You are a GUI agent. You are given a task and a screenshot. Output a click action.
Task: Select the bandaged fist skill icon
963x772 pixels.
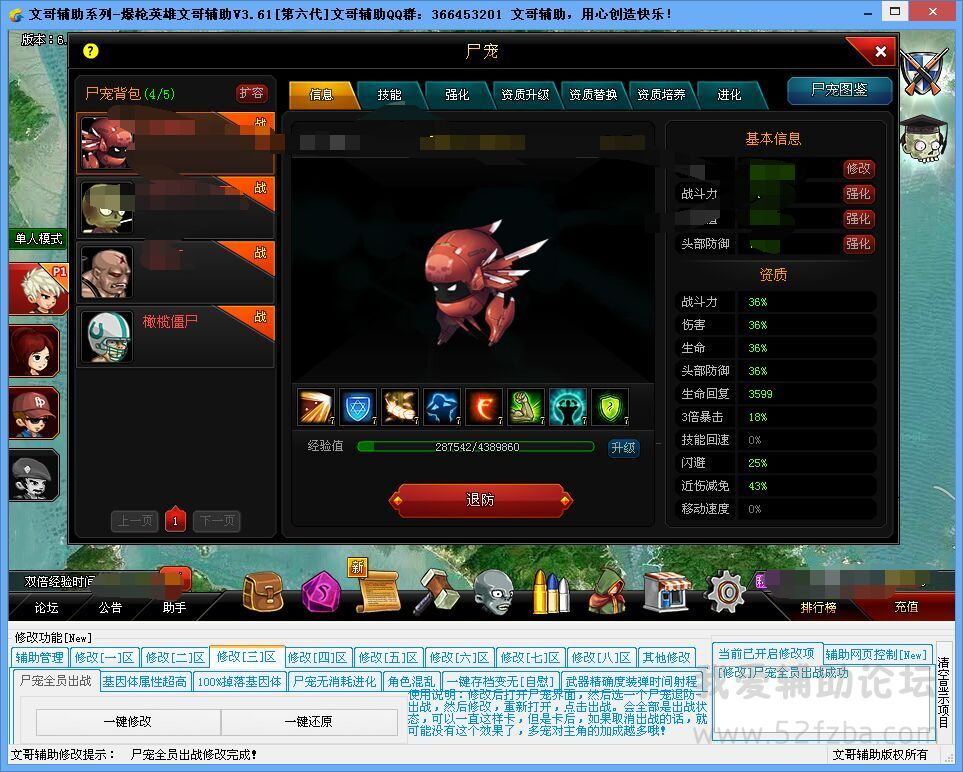[x=400, y=407]
